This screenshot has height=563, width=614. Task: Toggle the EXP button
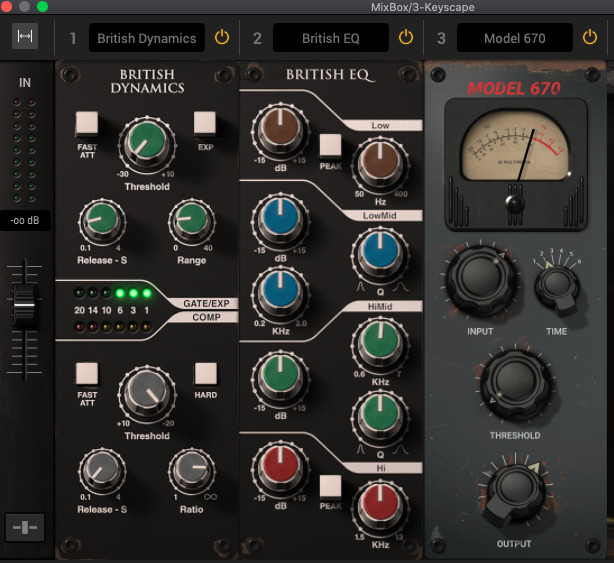click(x=206, y=123)
